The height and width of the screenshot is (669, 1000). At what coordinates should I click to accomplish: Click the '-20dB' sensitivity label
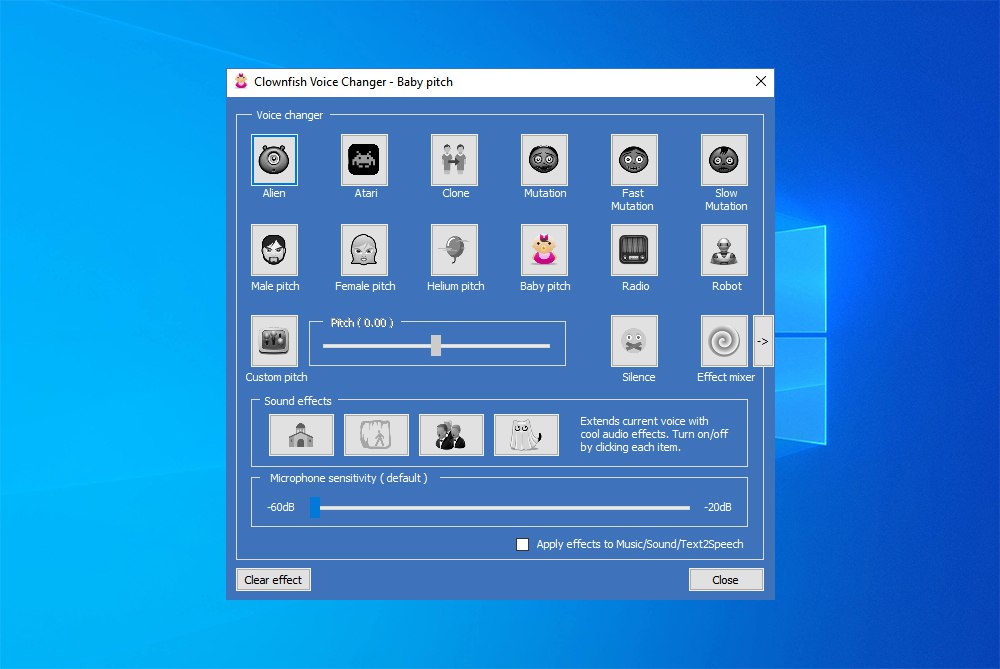tap(717, 507)
